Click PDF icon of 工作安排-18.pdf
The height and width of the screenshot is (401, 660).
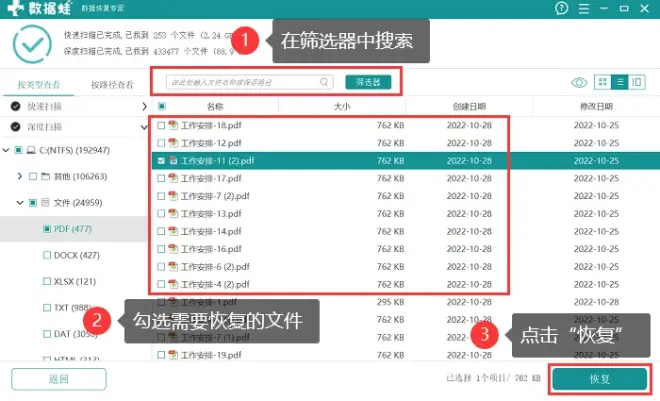tap(173, 125)
